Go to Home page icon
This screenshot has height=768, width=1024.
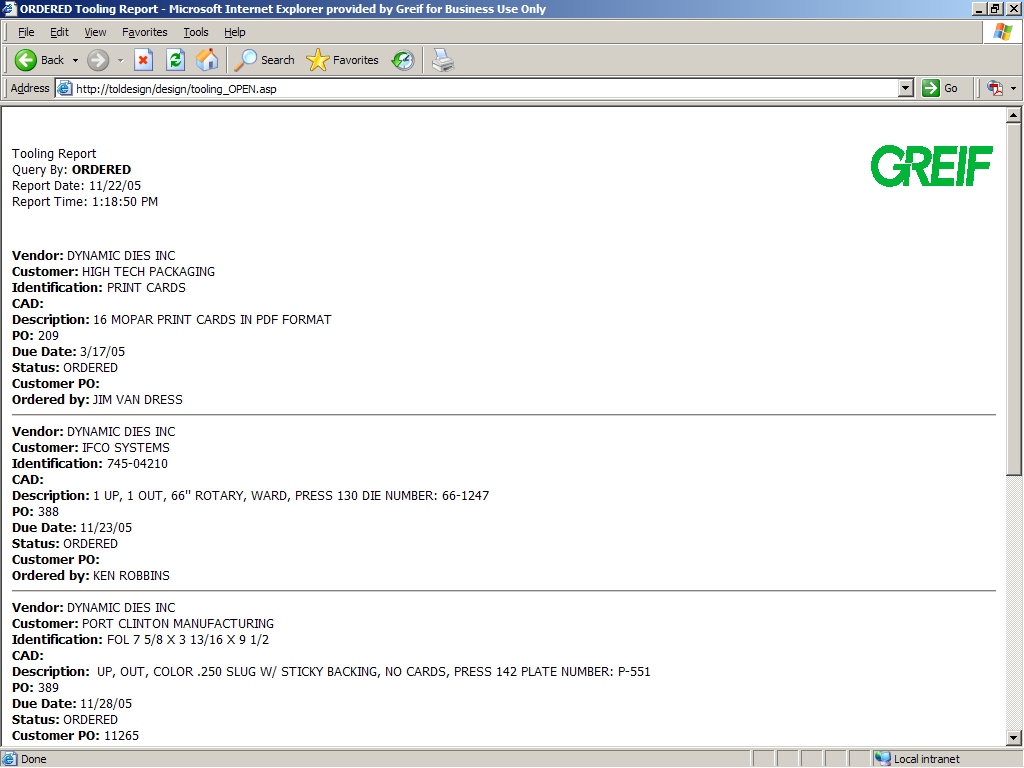pyautogui.click(x=207, y=60)
